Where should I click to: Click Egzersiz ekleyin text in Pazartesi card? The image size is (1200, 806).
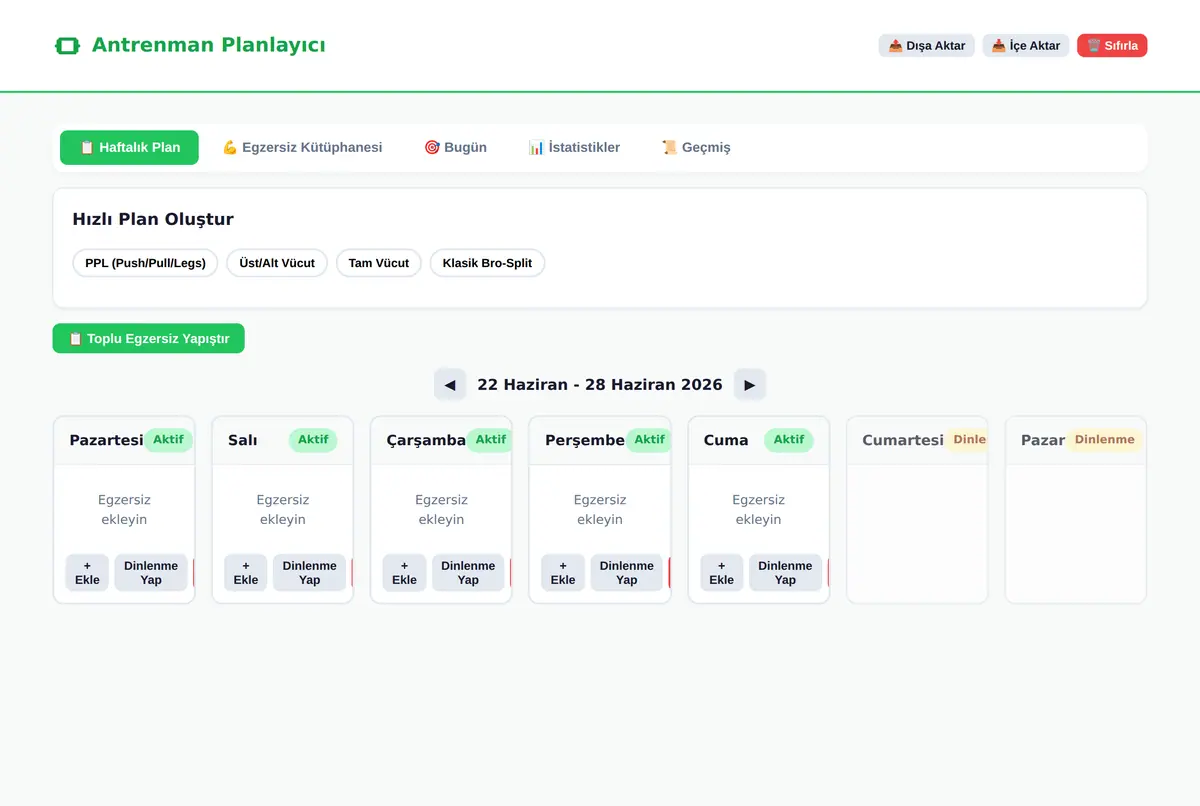[124, 509]
